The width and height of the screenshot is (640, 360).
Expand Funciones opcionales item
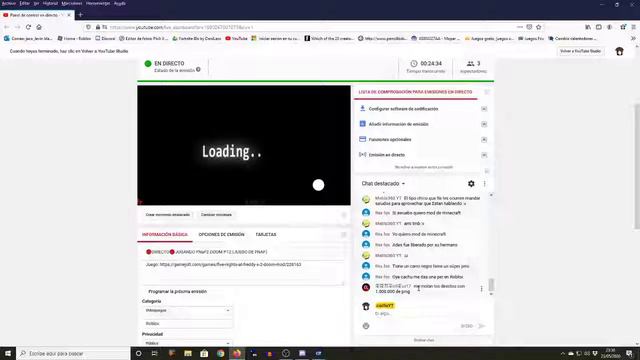[x=484, y=140]
